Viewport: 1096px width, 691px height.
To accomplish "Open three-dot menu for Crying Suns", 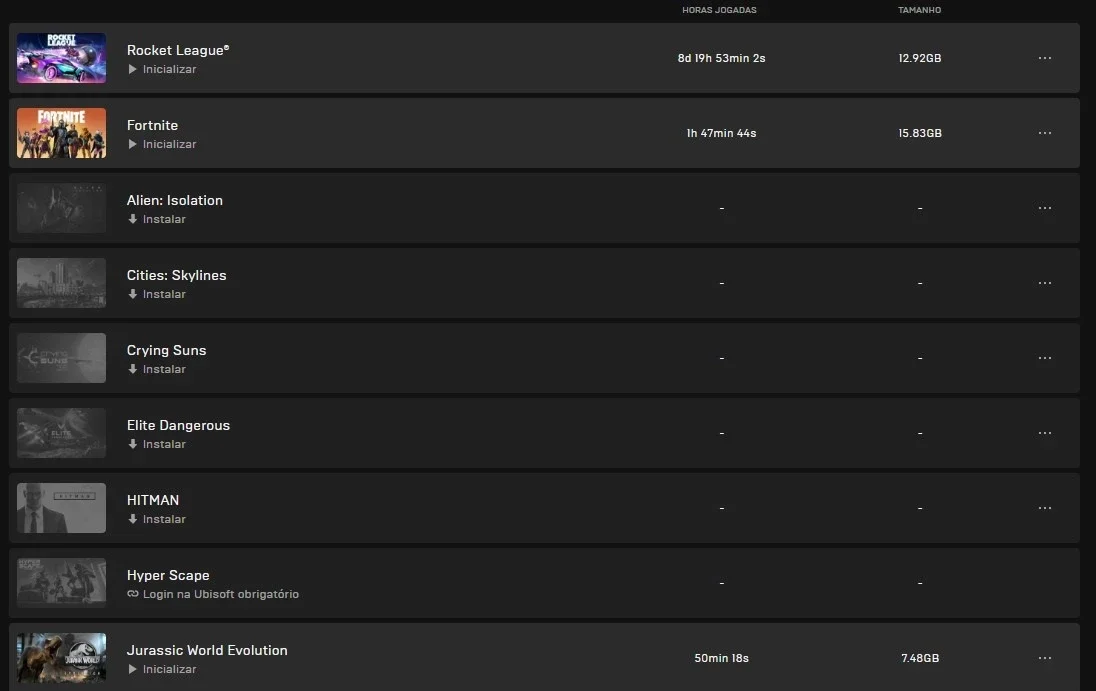I will tap(1044, 358).
